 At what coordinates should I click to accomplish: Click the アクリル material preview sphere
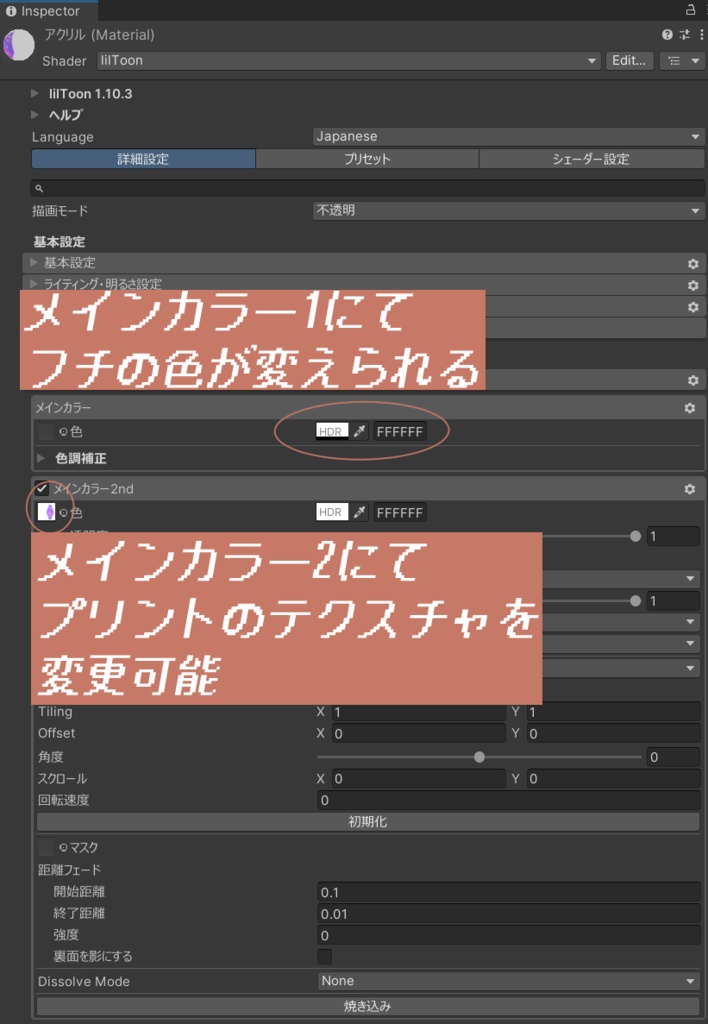(x=19, y=45)
